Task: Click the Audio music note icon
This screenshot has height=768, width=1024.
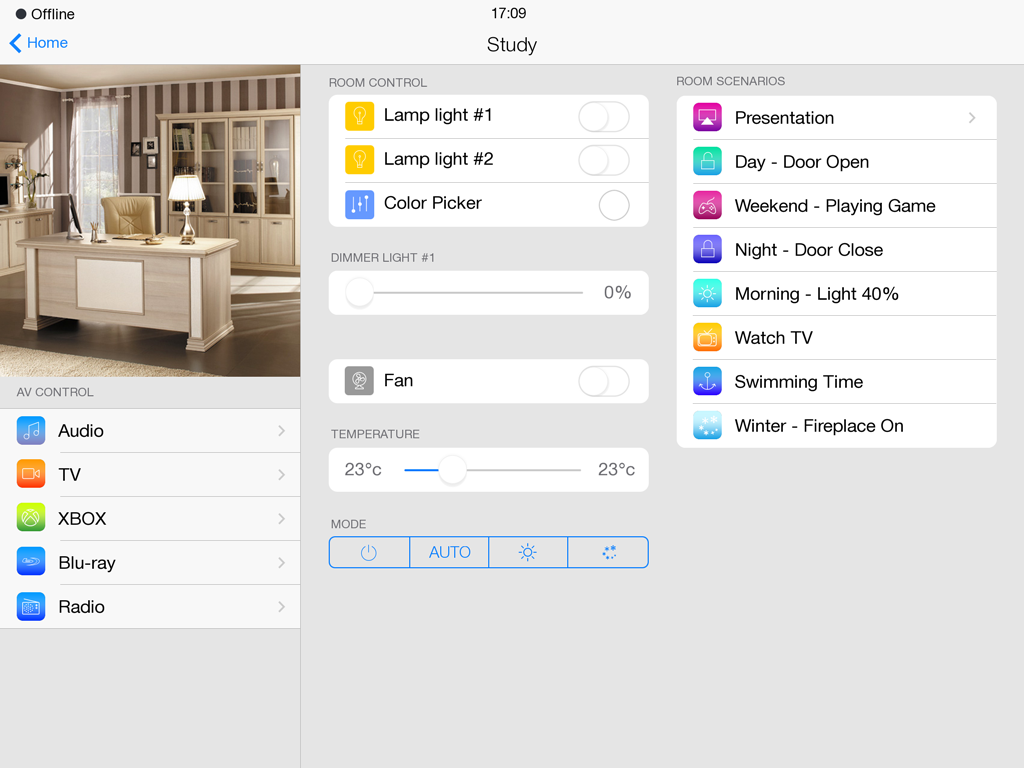Action: (x=31, y=430)
